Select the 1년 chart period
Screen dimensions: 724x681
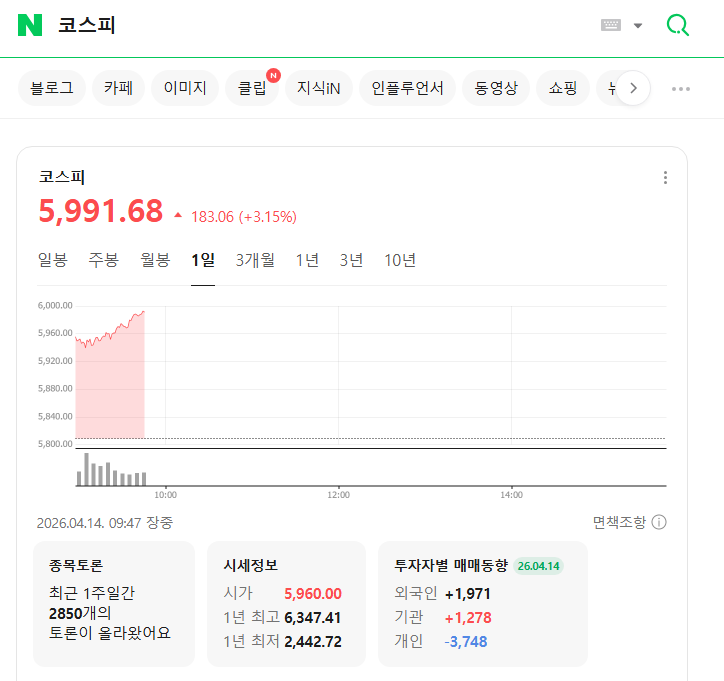click(x=307, y=260)
